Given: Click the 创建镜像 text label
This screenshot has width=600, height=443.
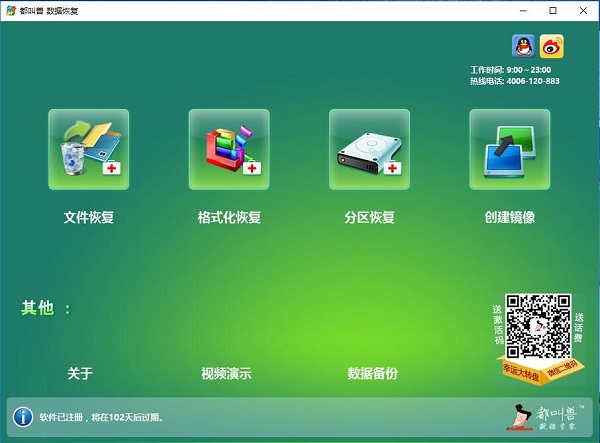Looking at the screenshot, I should [x=509, y=217].
